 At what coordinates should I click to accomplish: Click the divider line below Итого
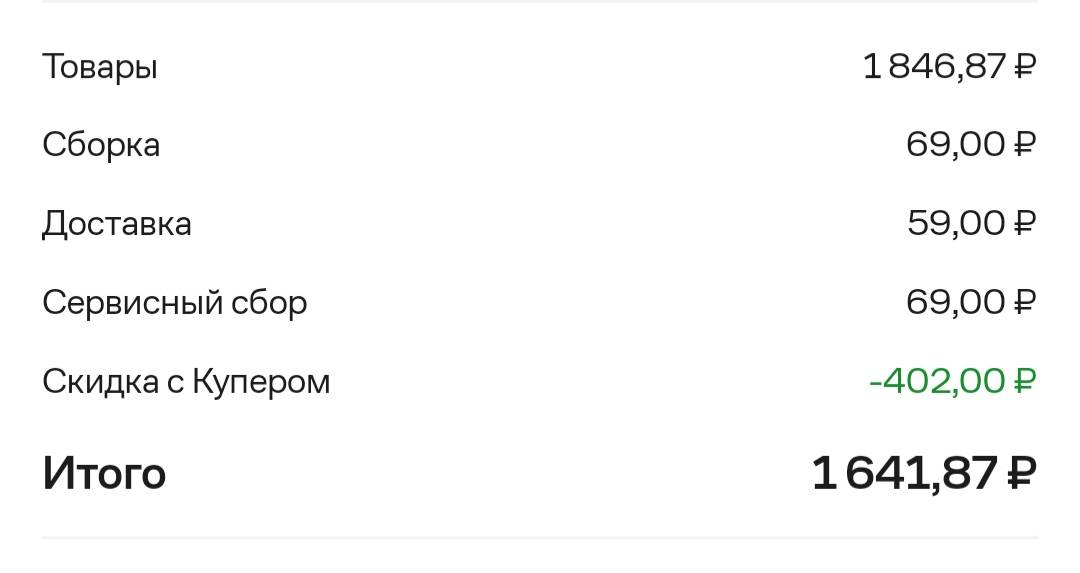[x=540, y=537]
